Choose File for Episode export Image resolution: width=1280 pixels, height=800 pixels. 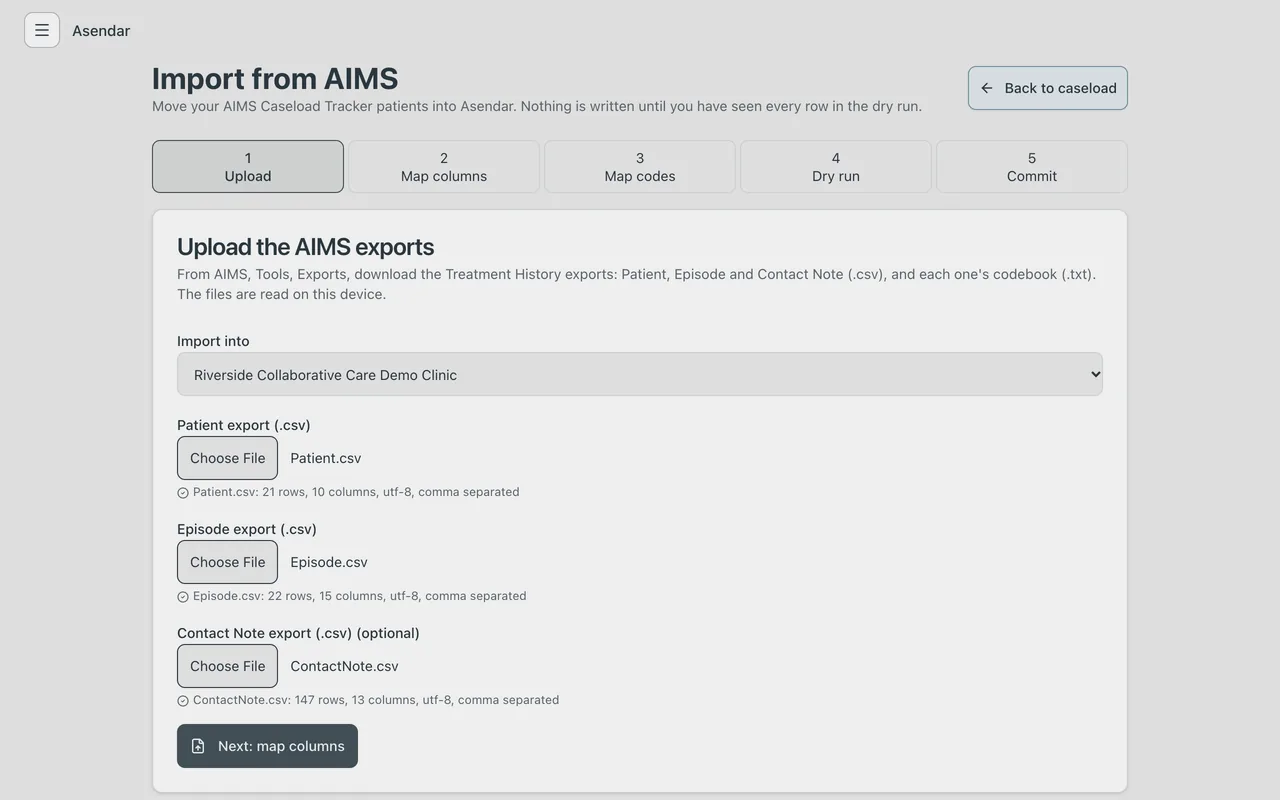[x=228, y=562]
